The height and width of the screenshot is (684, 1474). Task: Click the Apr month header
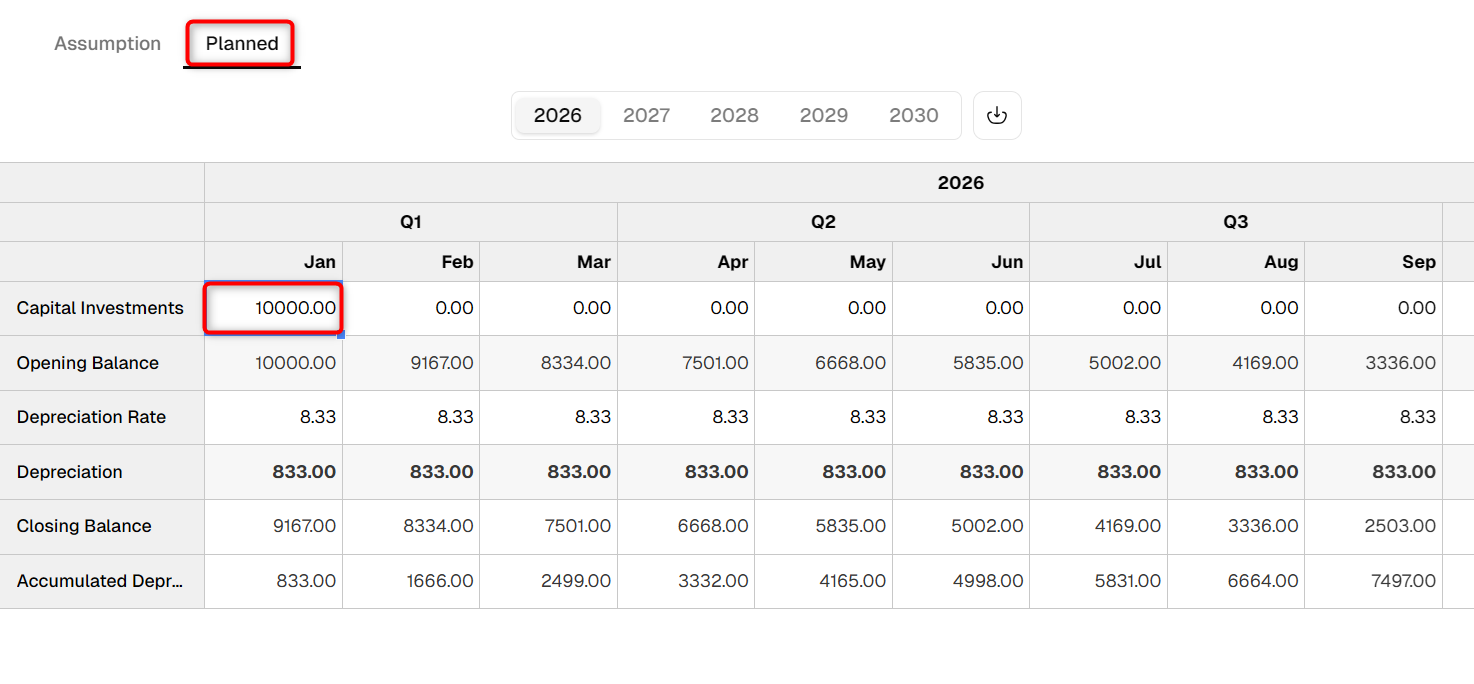pos(686,262)
